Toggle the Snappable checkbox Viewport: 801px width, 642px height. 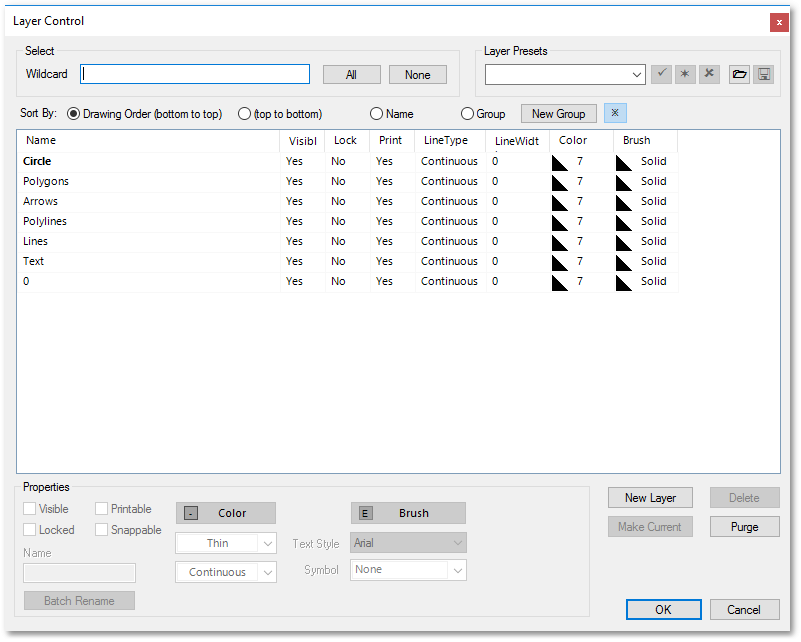[x=102, y=530]
